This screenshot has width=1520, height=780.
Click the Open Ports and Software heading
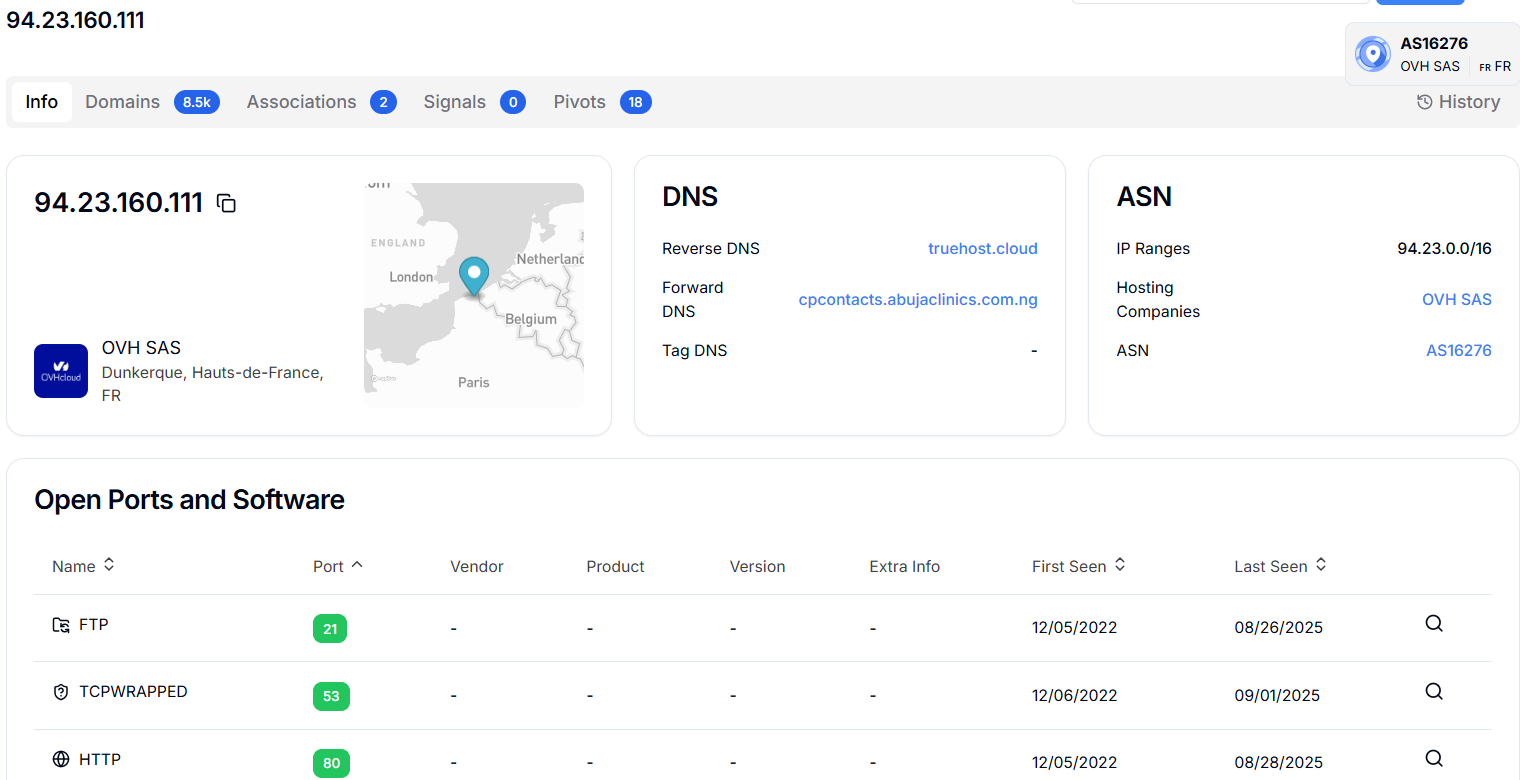coord(189,500)
